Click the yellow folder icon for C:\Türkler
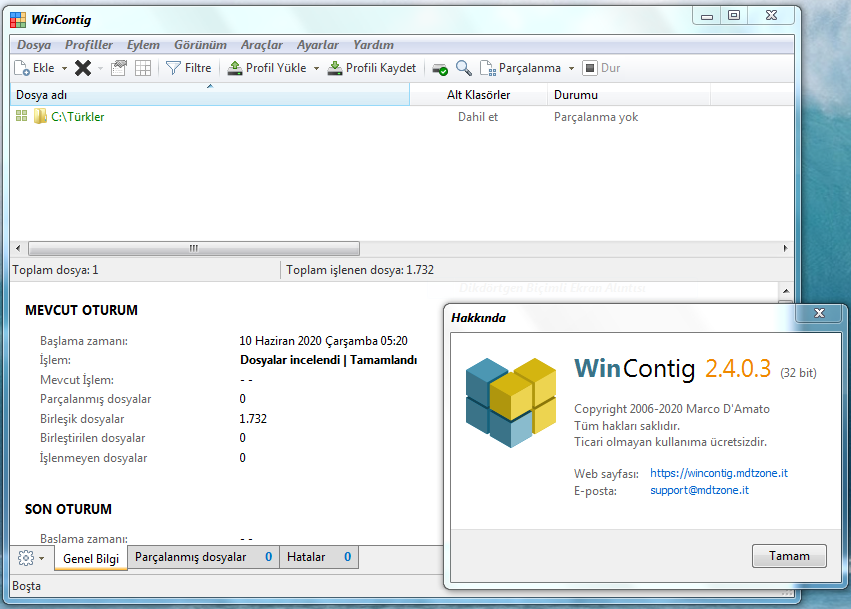 pos(40,117)
